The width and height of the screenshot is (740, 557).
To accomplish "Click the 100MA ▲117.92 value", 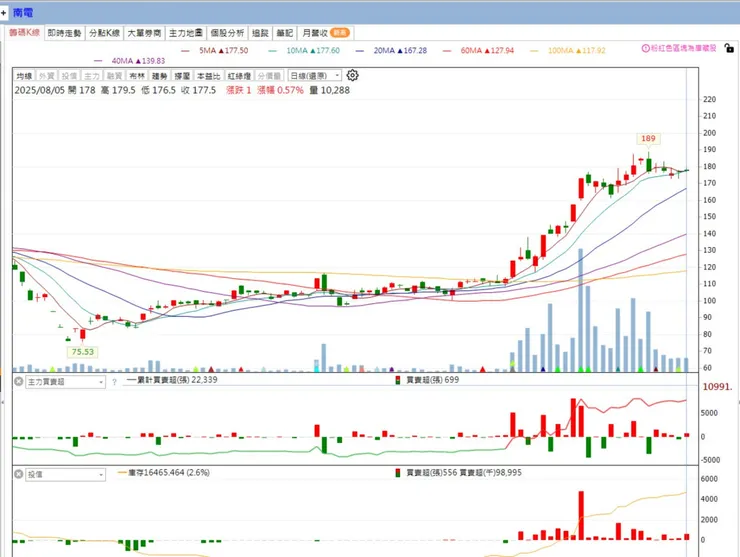I will tap(576, 51).
